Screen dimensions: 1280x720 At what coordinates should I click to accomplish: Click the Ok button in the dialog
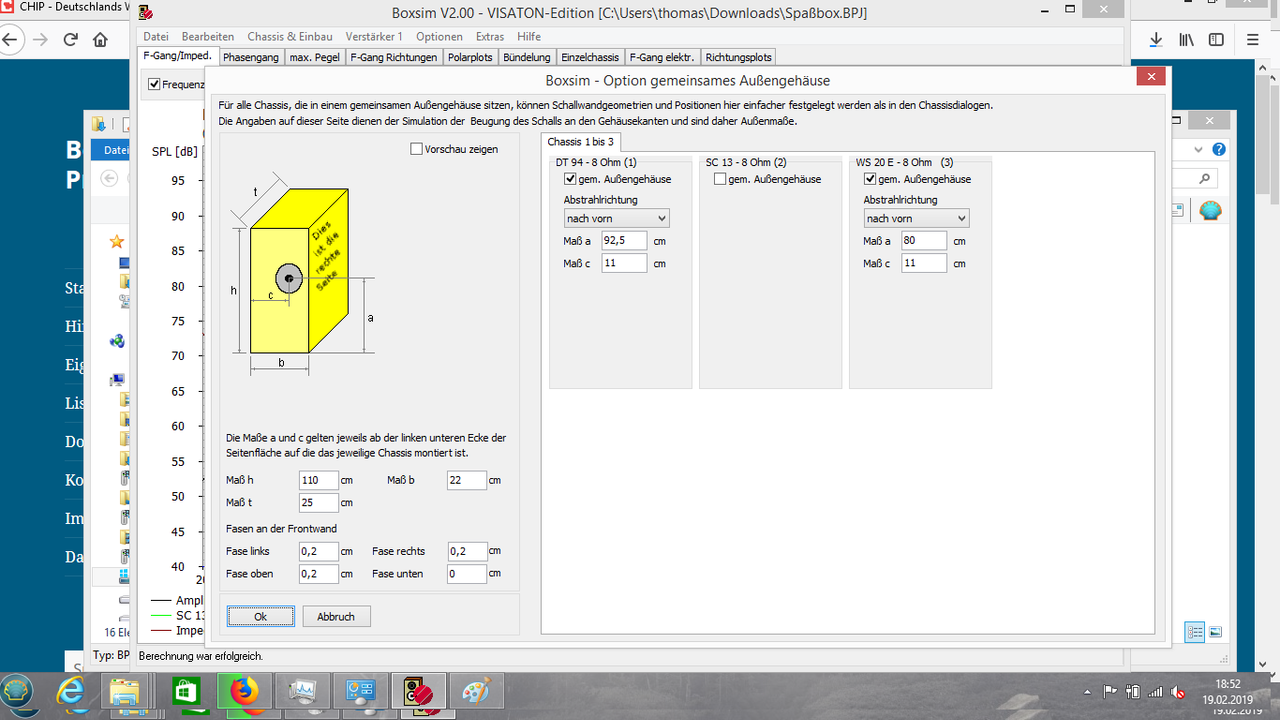(261, 616)
